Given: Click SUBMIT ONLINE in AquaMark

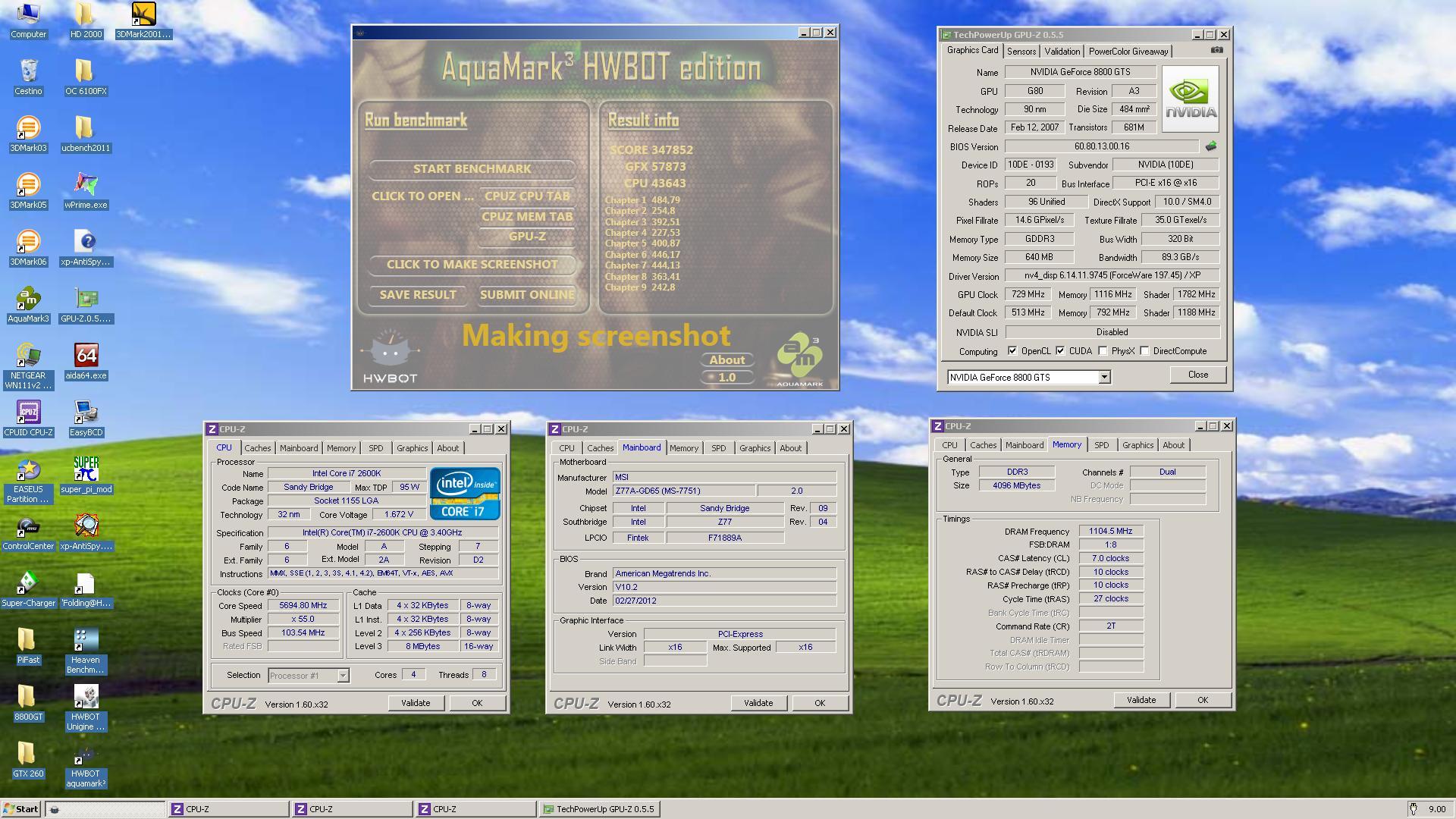Looking at the screenshot, I should [x=527, y=294].
